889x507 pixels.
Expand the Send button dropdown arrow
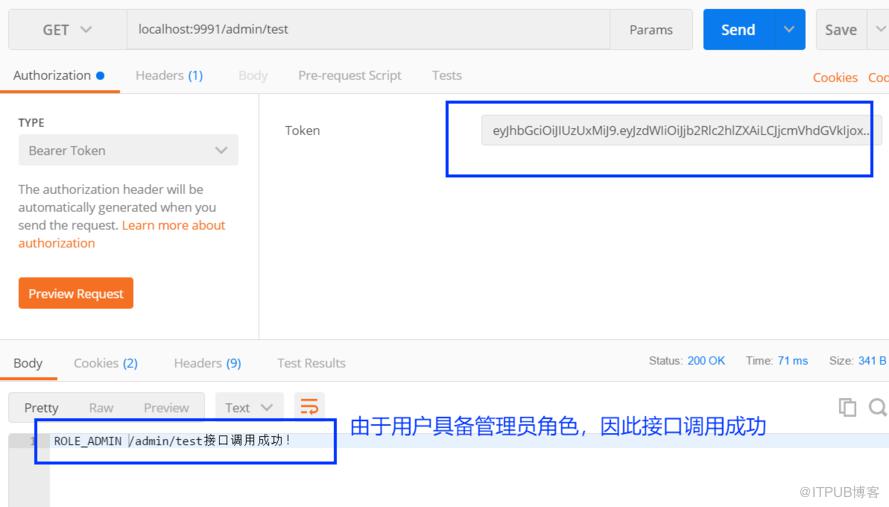coord(789,29)
